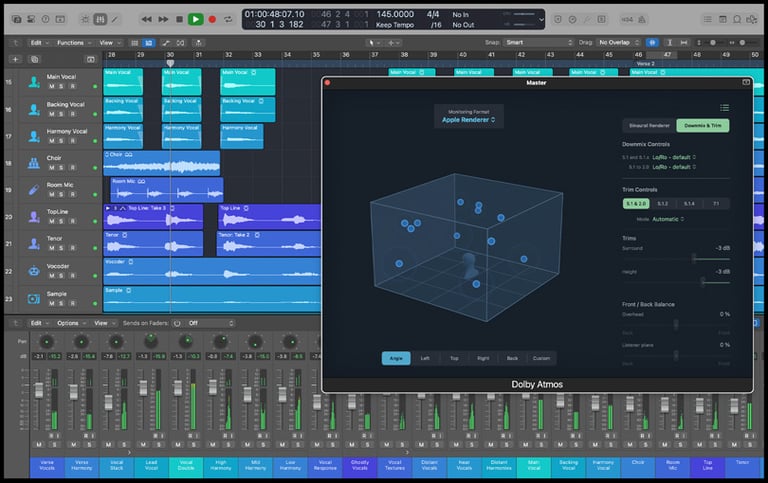Solo the Backing Vocal track

(x=62, y=114)
